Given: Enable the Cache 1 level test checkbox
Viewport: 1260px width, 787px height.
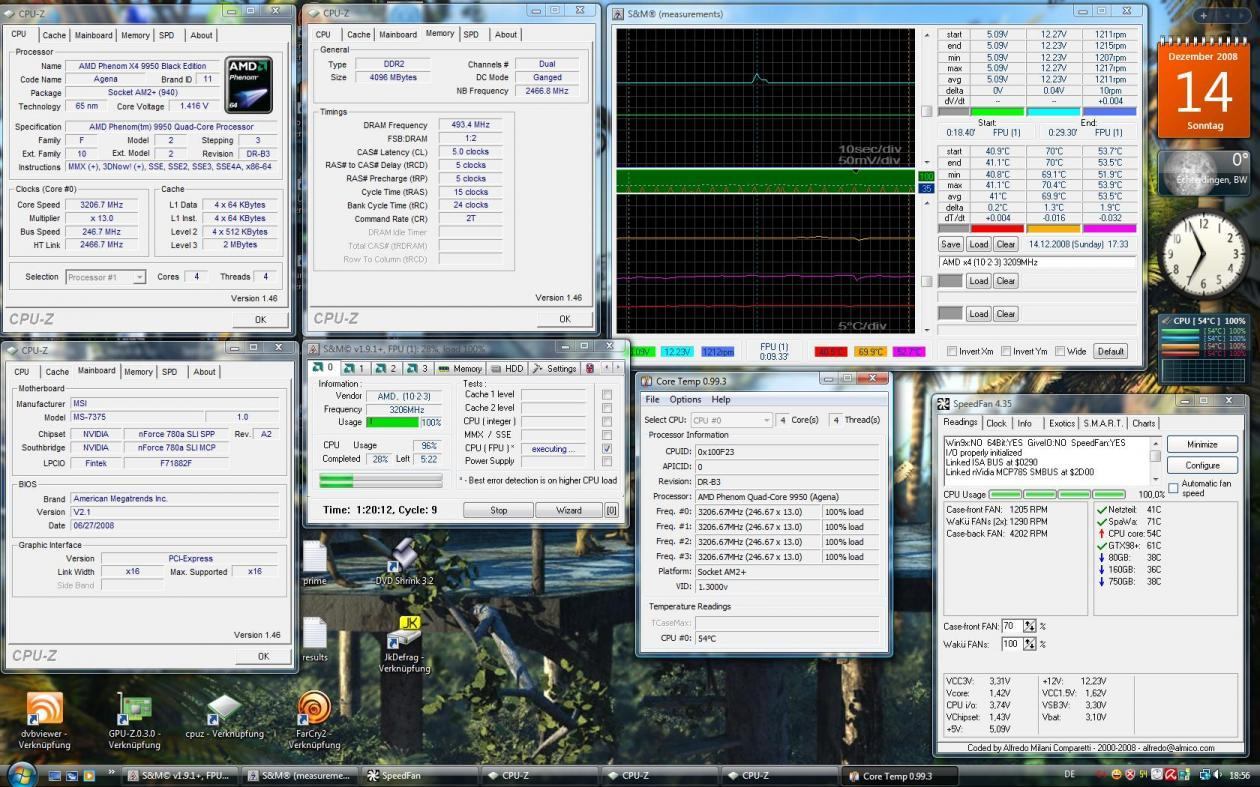Looking at the screenshot, I should [607, 395].
